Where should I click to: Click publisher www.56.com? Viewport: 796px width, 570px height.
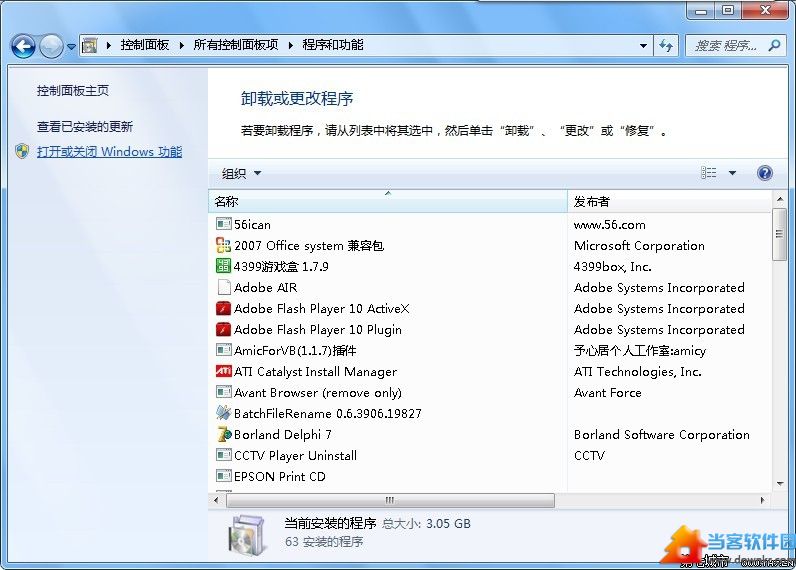click(x=610, y=224)
